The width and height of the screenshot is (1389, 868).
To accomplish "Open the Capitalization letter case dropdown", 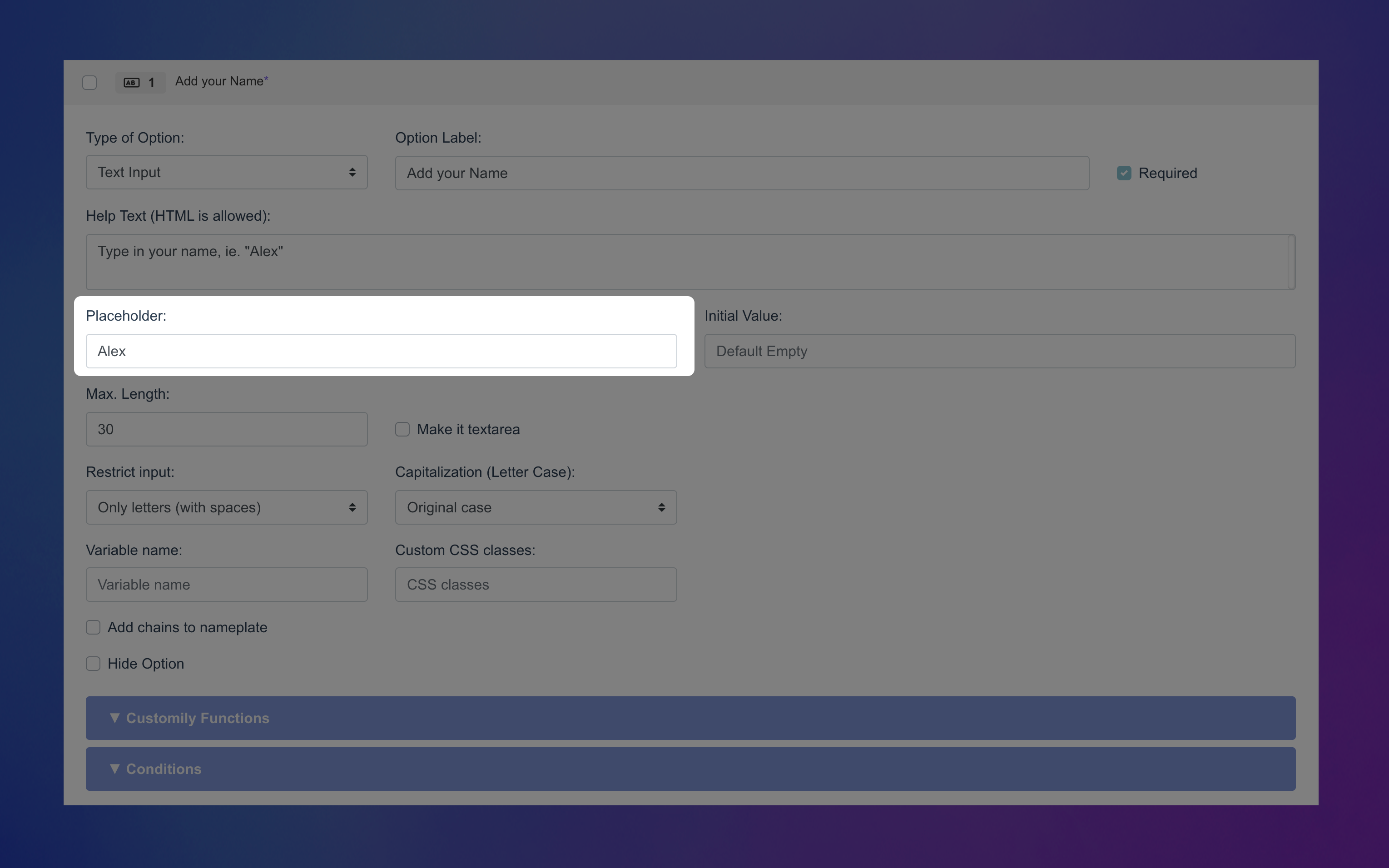I will tap(535, 507).
